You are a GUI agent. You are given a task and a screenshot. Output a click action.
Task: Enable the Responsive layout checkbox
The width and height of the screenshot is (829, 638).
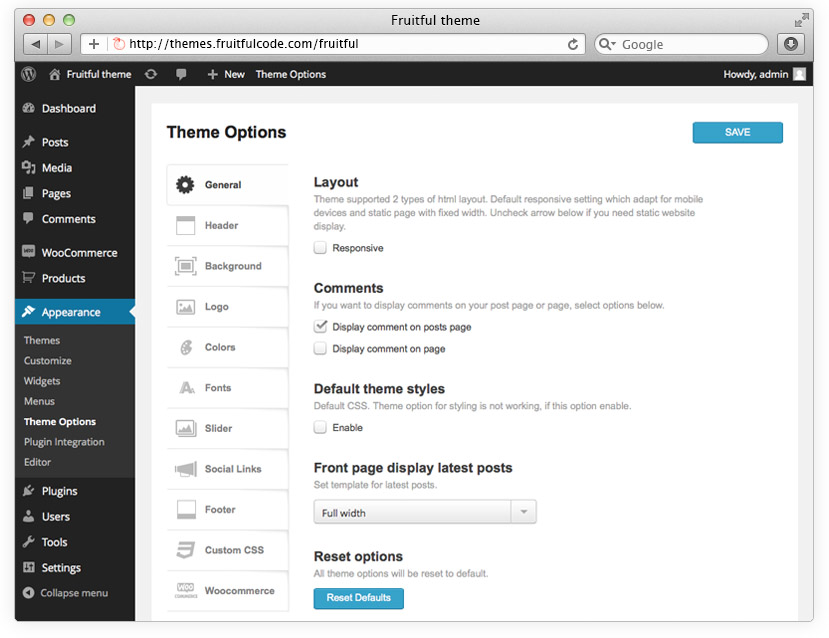pyautogui.click(x=322, y=248)
